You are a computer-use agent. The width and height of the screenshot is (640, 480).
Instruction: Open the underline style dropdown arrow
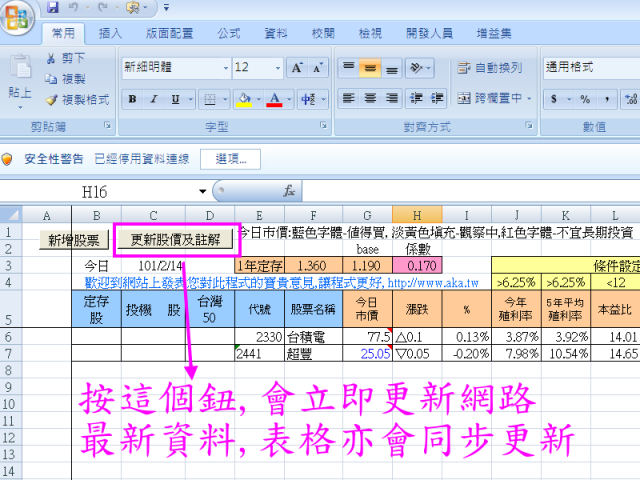191,99
